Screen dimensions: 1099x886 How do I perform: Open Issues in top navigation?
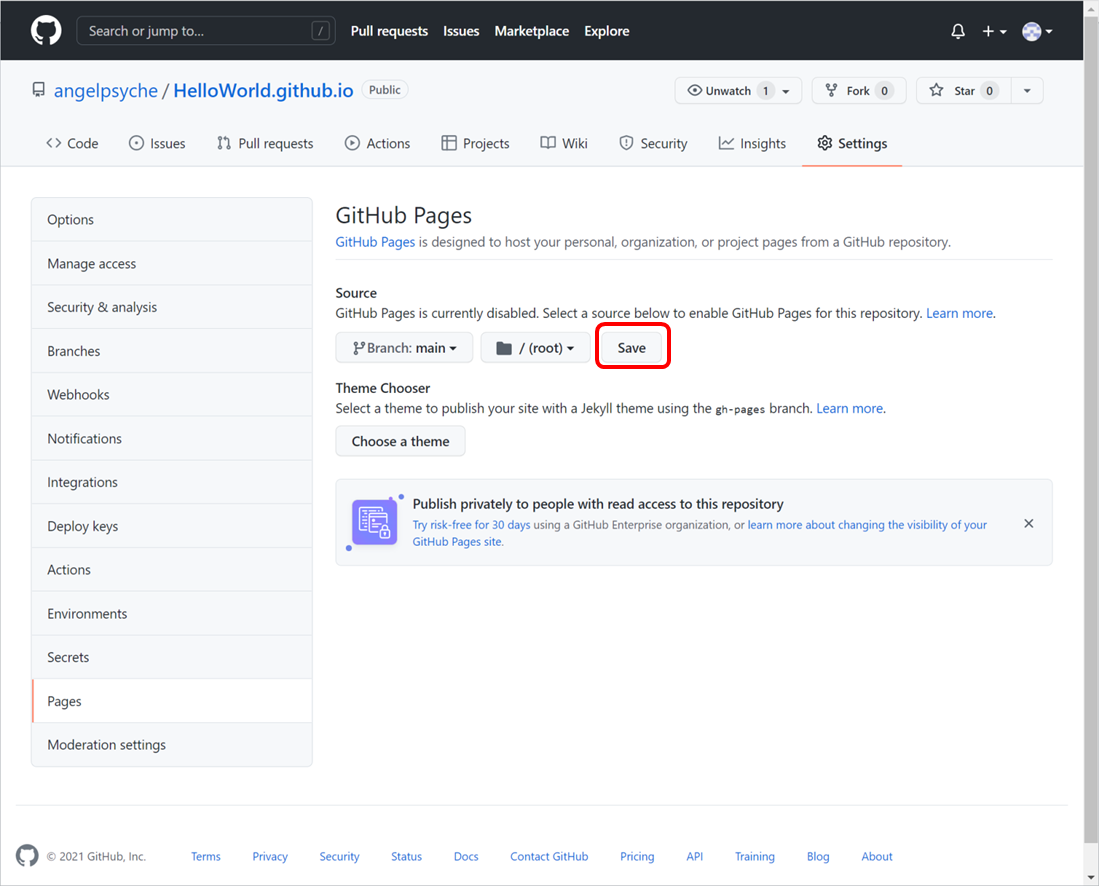(461, 31)
